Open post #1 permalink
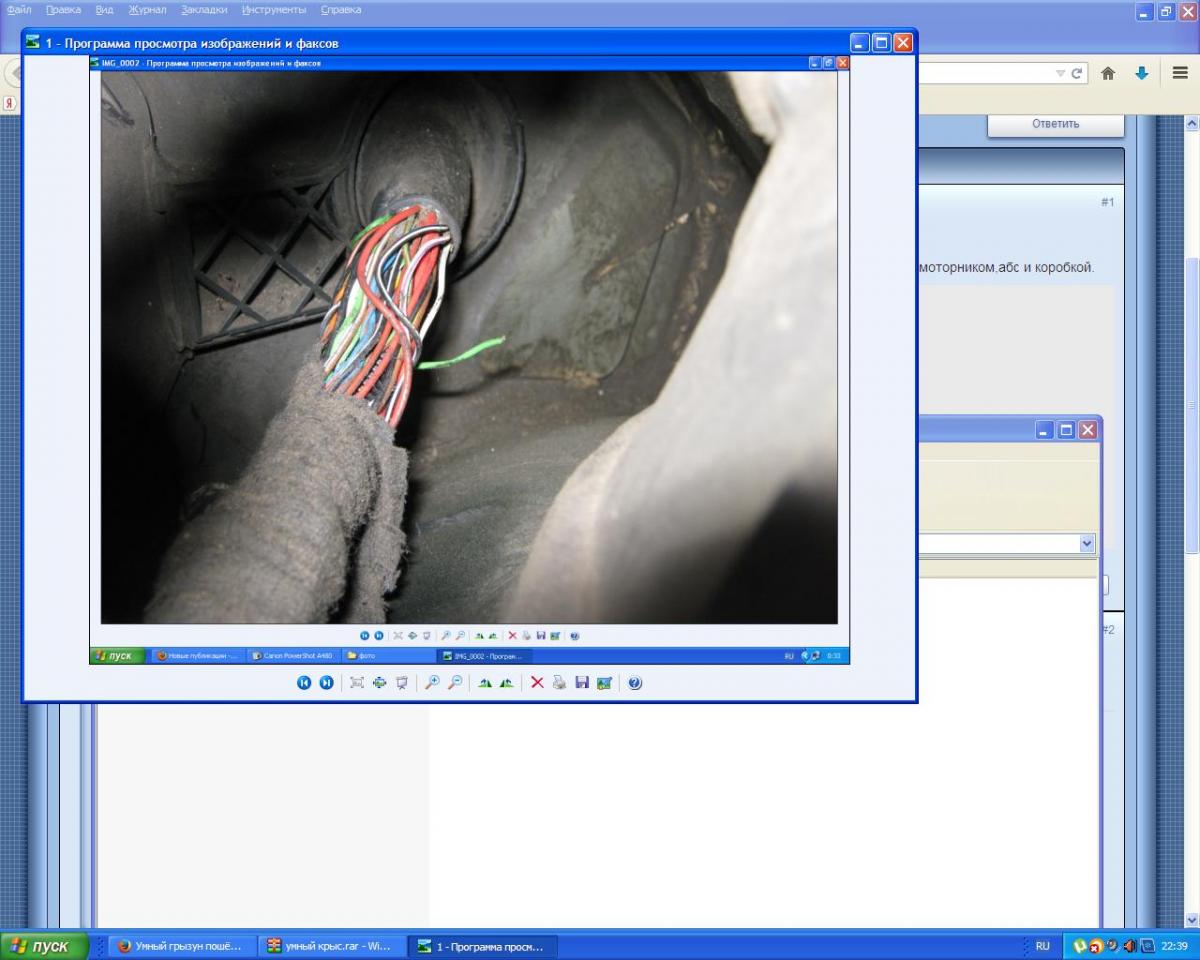Viewport: 1200px width, 960px height. (1107, 202)
